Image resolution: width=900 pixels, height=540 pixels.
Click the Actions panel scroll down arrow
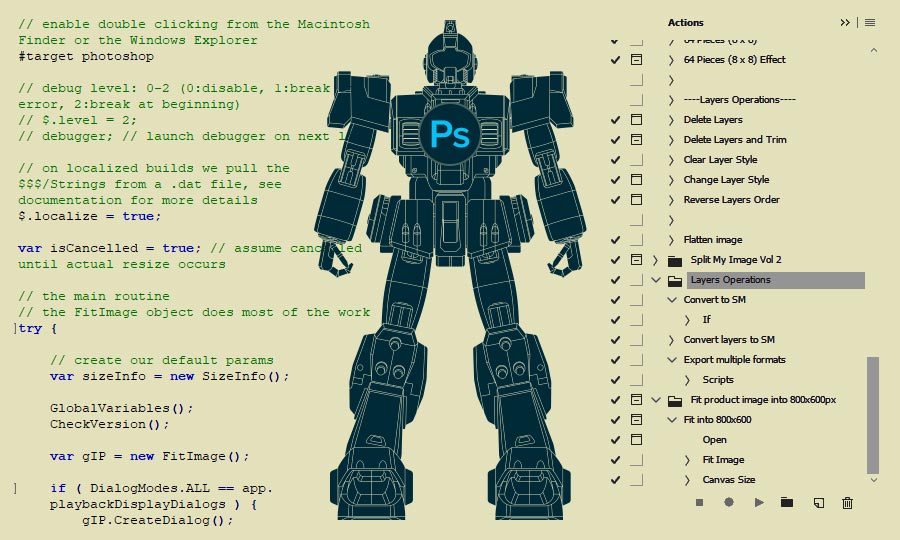pyautogui.click(x=874, y=480)
